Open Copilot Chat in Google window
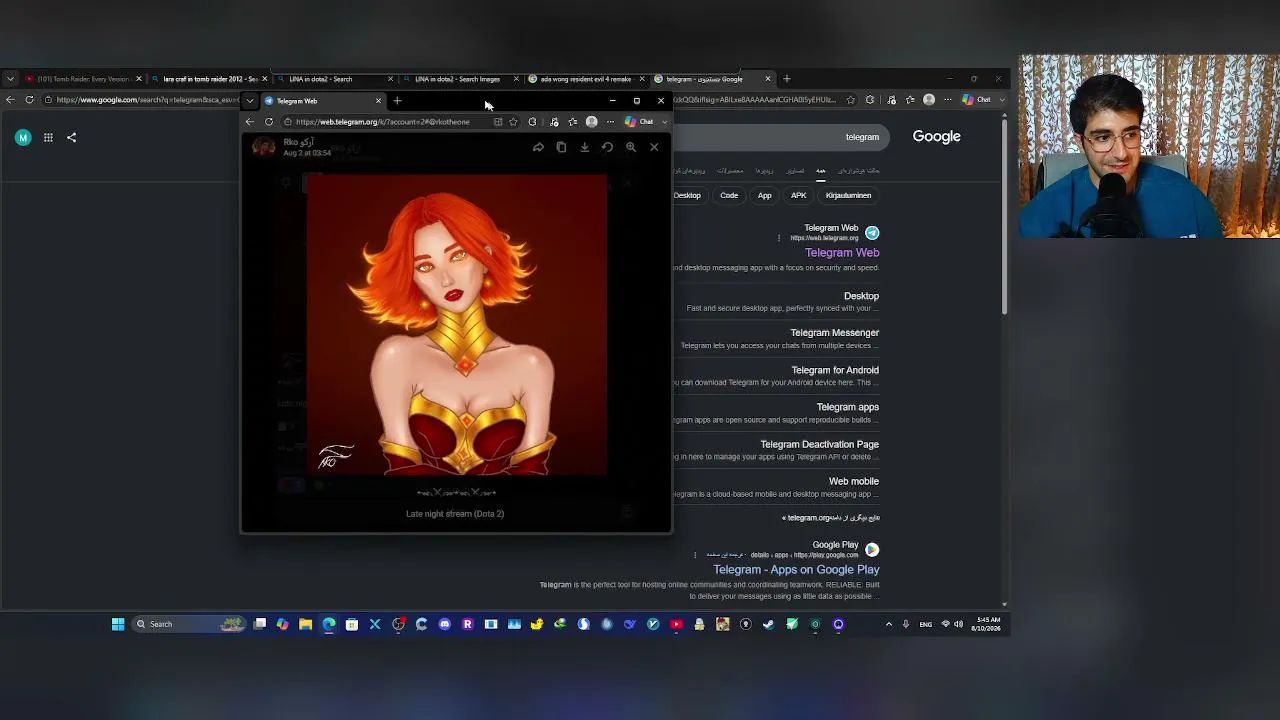Viewport: 1280px width, 720px height. point(977,100)
